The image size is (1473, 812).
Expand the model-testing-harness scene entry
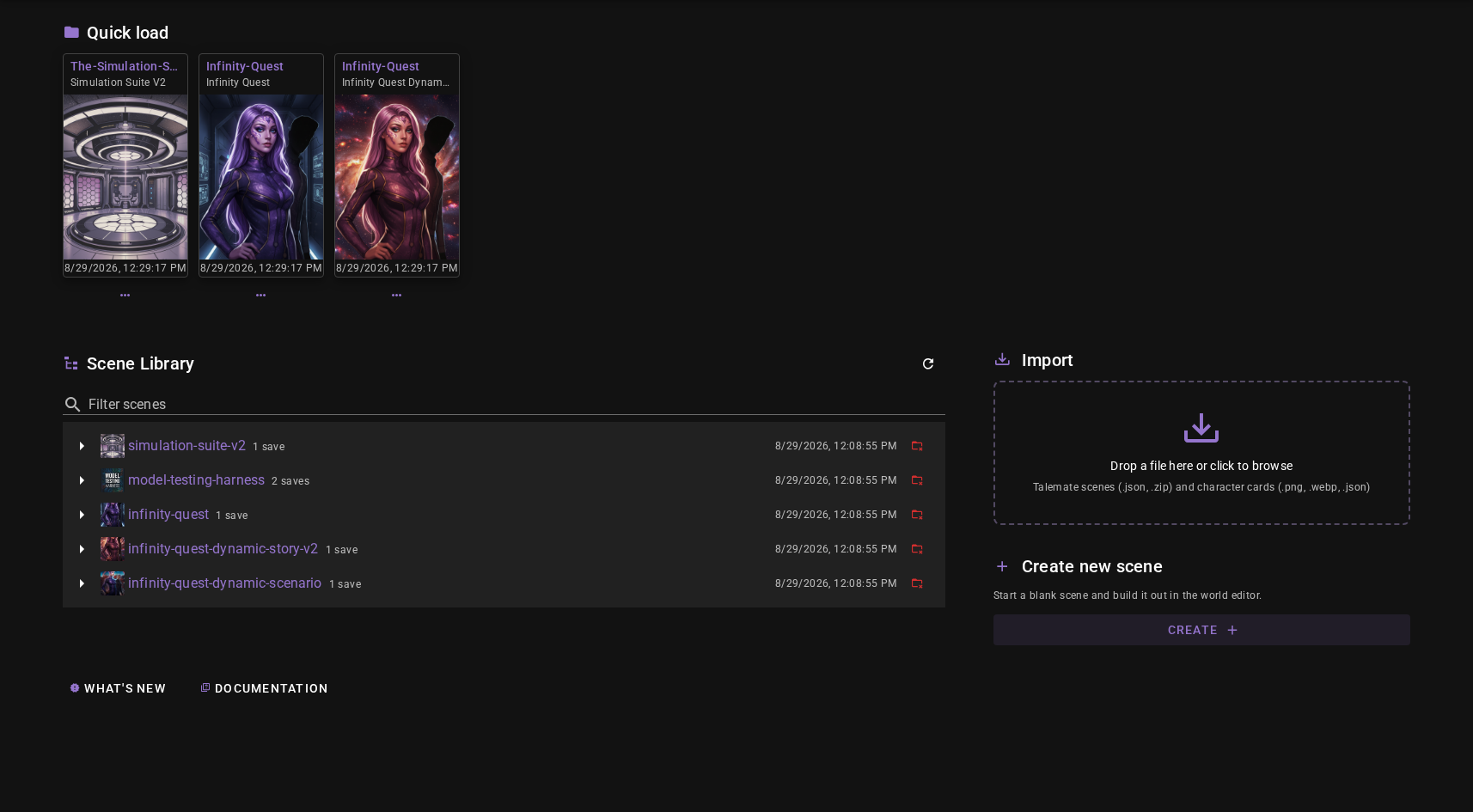pos(82,480)
